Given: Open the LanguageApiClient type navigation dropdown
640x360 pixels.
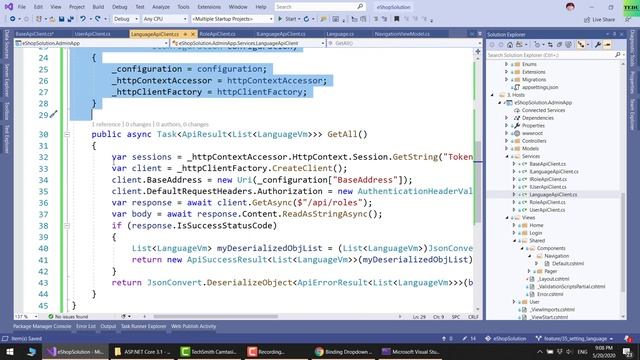Looking at the screenshot, I should 248,43.
